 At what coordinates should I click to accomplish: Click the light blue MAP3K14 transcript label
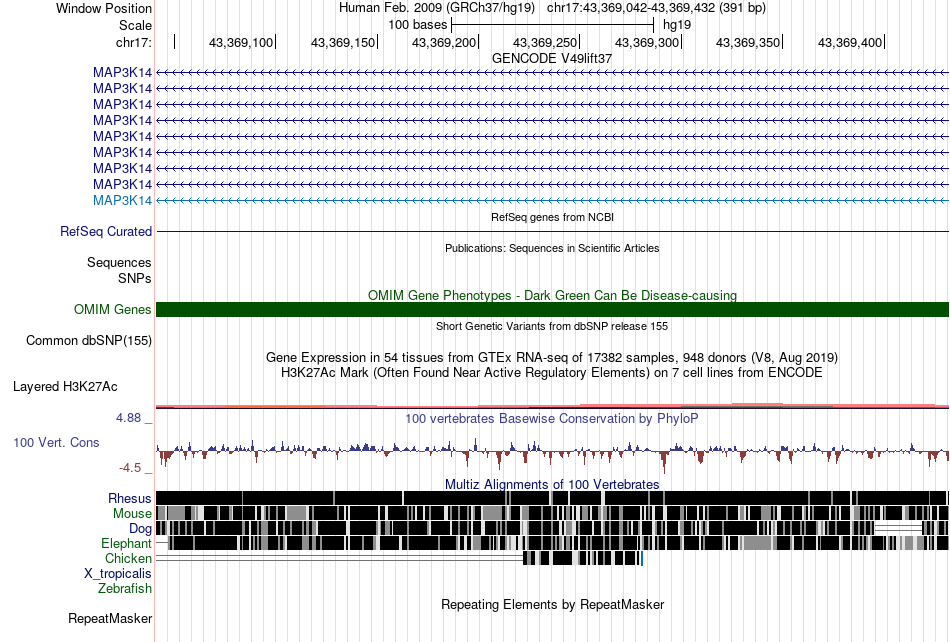(122, 200)
